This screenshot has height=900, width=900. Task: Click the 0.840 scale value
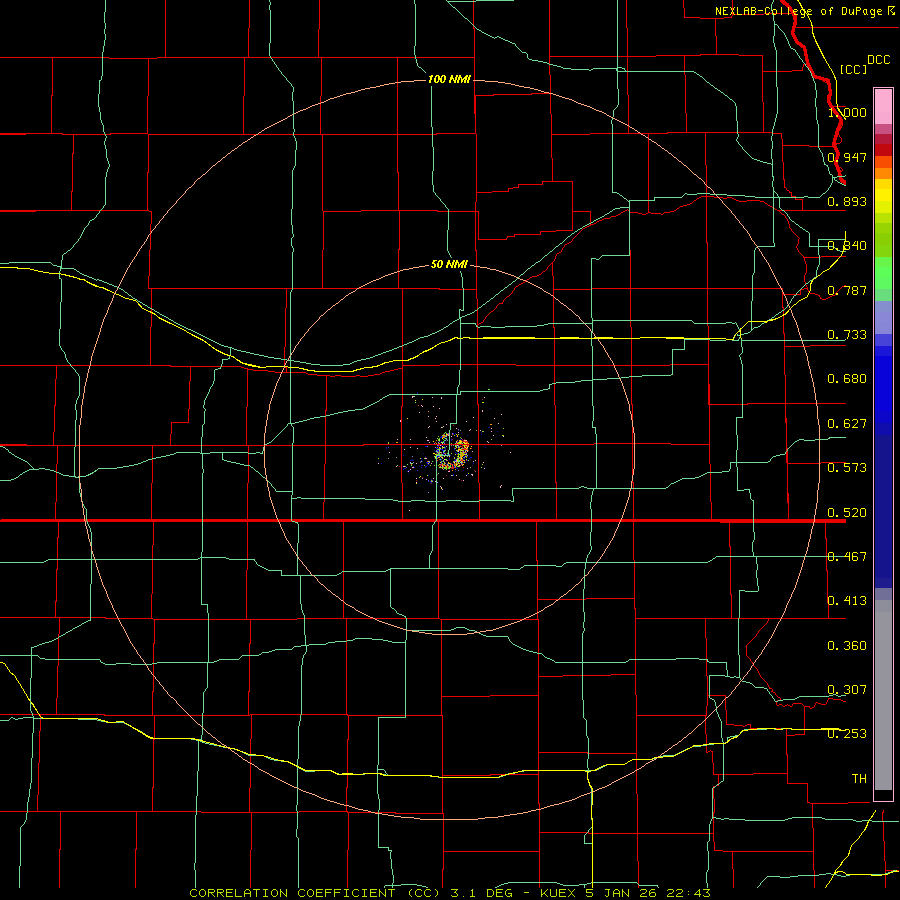click(x=847, y=246)
